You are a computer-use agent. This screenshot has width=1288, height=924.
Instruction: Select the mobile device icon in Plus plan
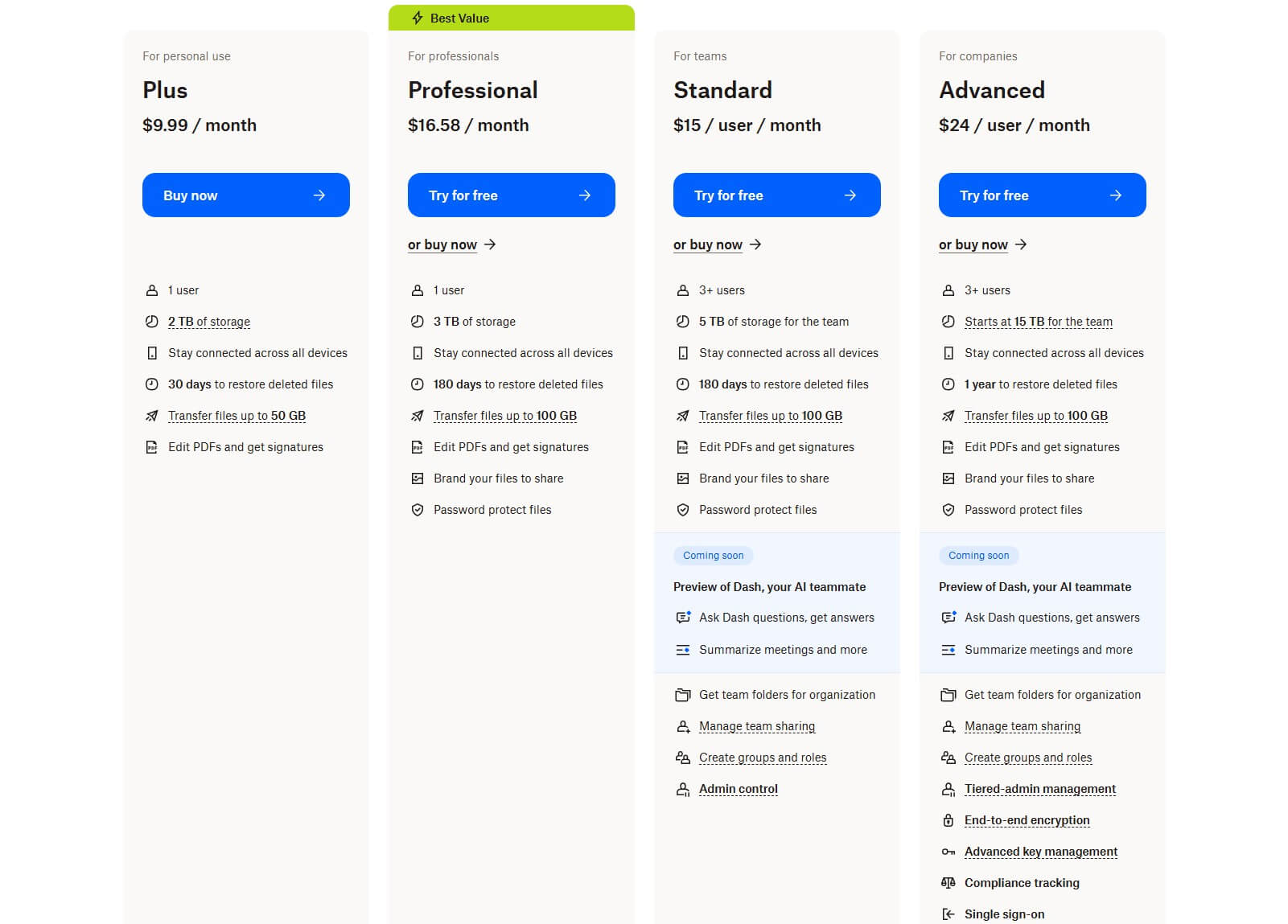(x=152, y=352)
